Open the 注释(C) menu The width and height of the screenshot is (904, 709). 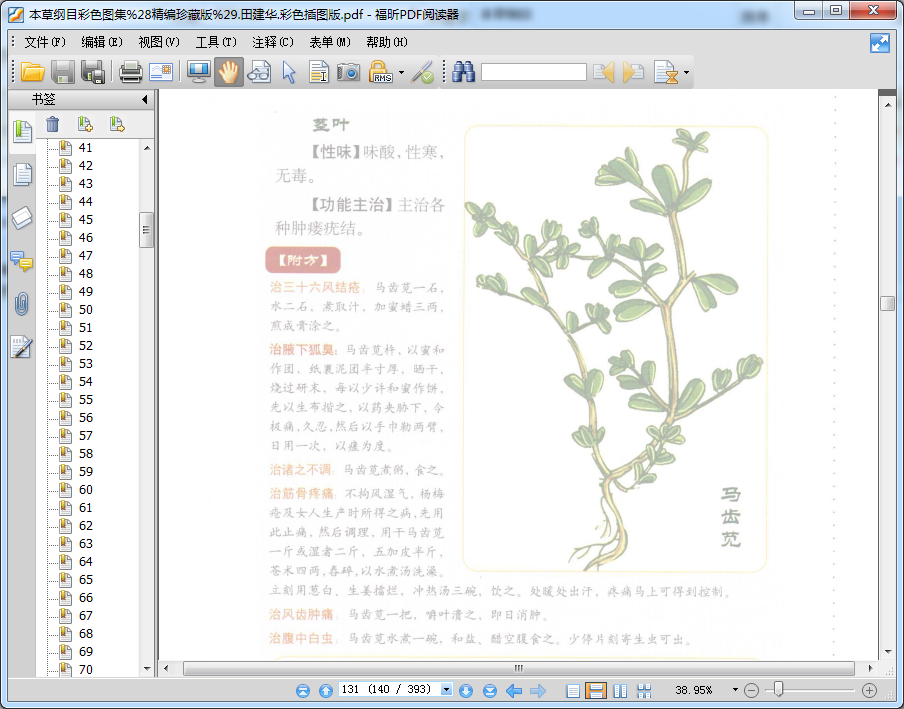point(273,42)
